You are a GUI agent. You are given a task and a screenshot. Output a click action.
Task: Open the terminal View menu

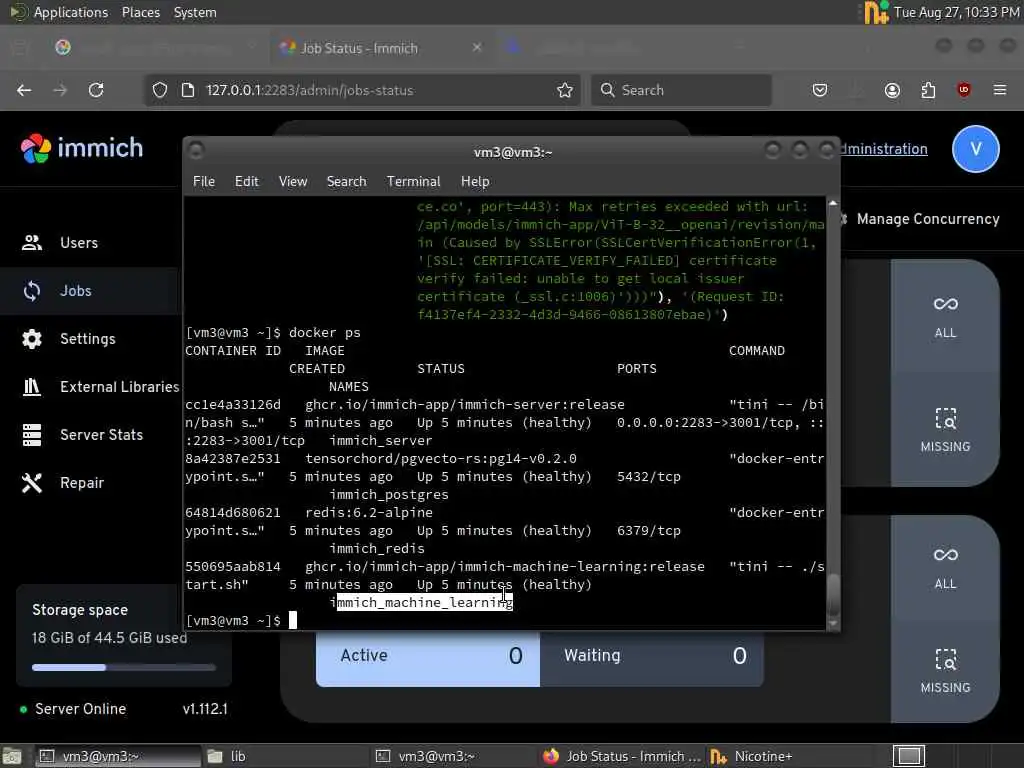(293, 182)
